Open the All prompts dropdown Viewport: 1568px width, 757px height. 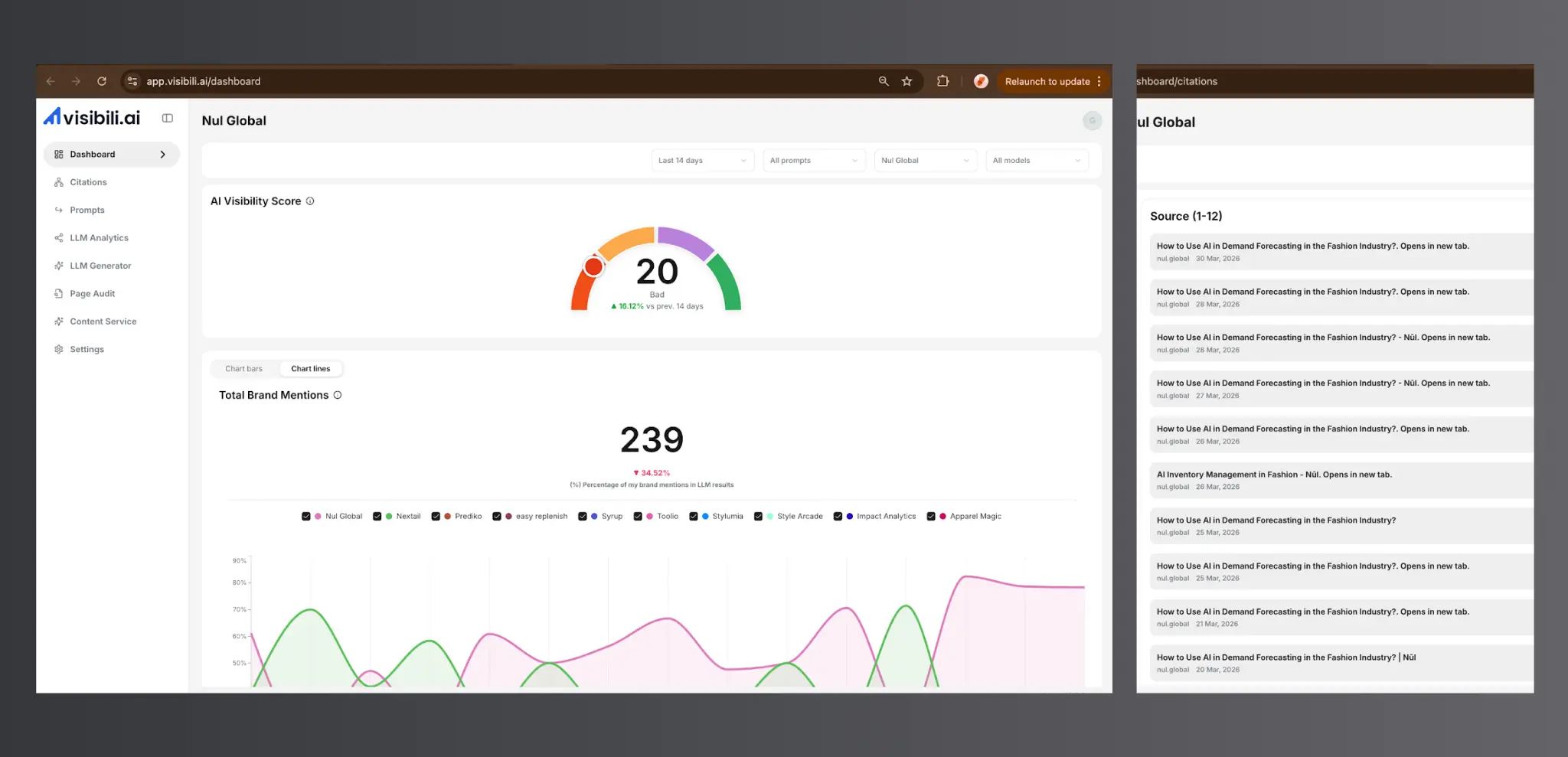[814, 161]
